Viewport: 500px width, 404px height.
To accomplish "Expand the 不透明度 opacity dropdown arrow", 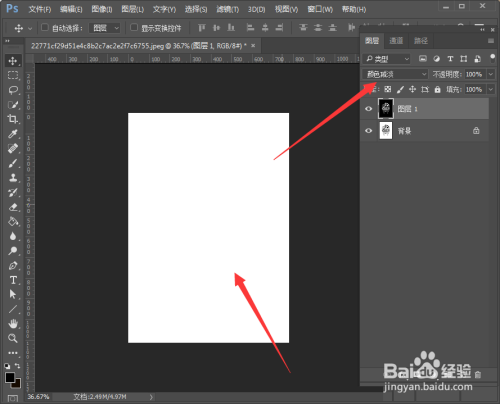I will [491, 74].
